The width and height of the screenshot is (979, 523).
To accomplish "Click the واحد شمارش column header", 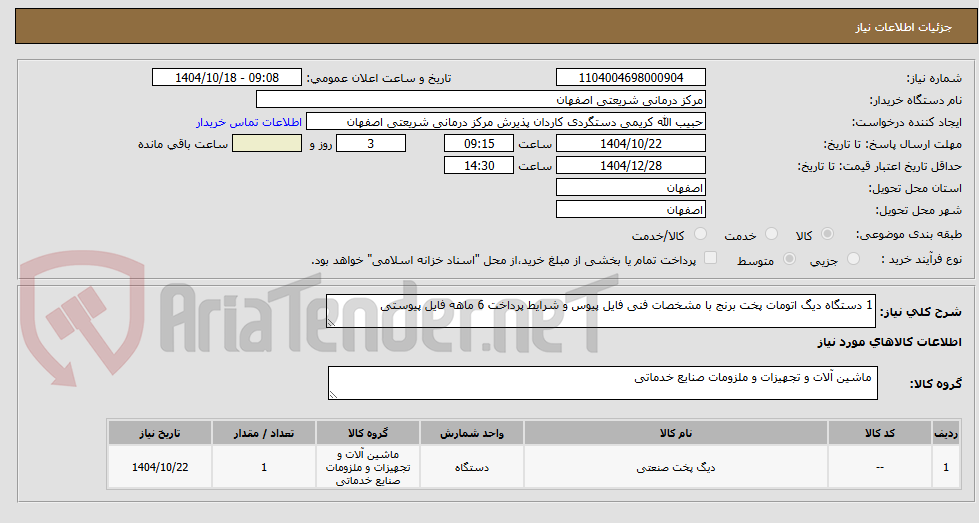I will (472, 433).
